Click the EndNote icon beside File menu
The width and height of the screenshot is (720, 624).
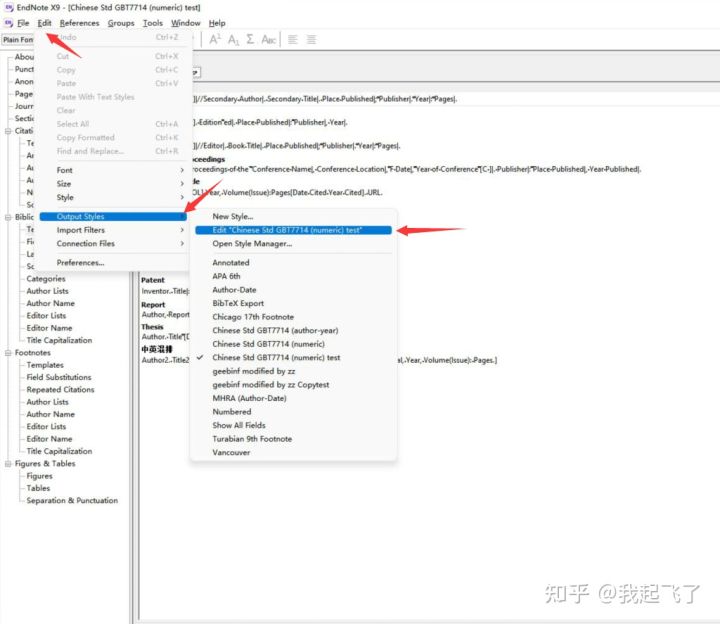(x=8, y=23)
